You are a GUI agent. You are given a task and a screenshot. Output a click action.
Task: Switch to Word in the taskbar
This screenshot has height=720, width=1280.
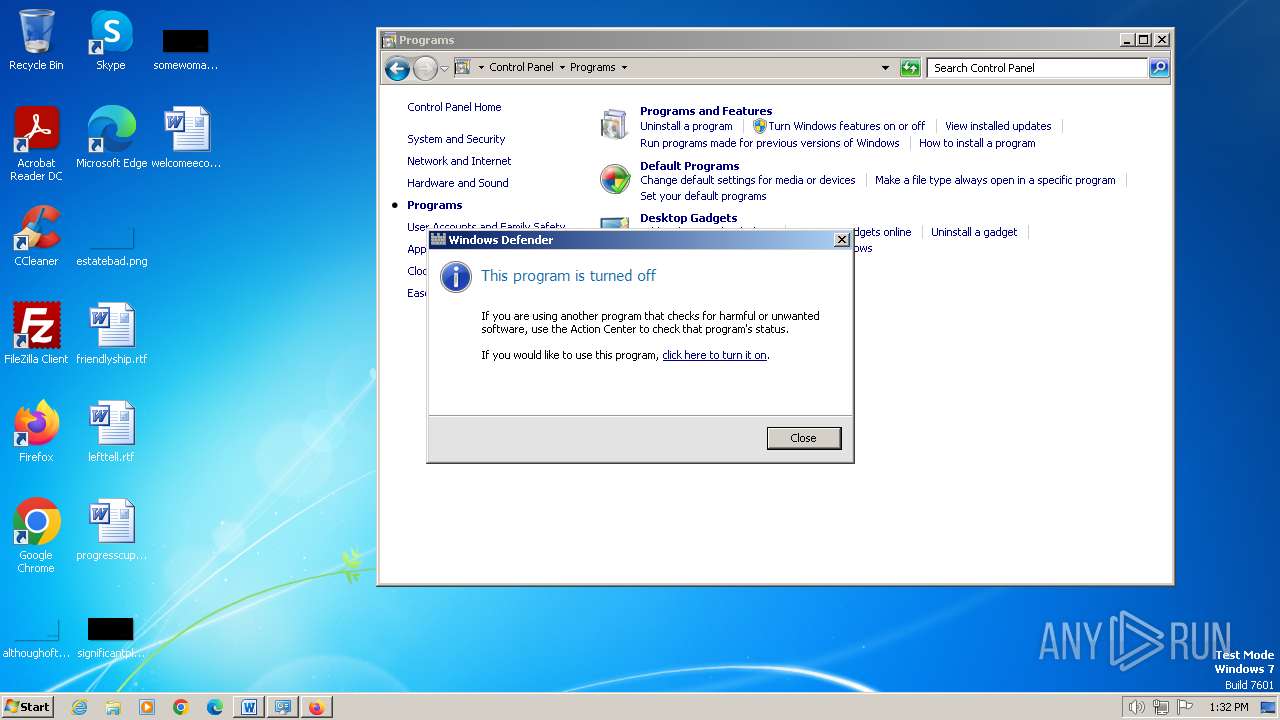click(249, 707)
